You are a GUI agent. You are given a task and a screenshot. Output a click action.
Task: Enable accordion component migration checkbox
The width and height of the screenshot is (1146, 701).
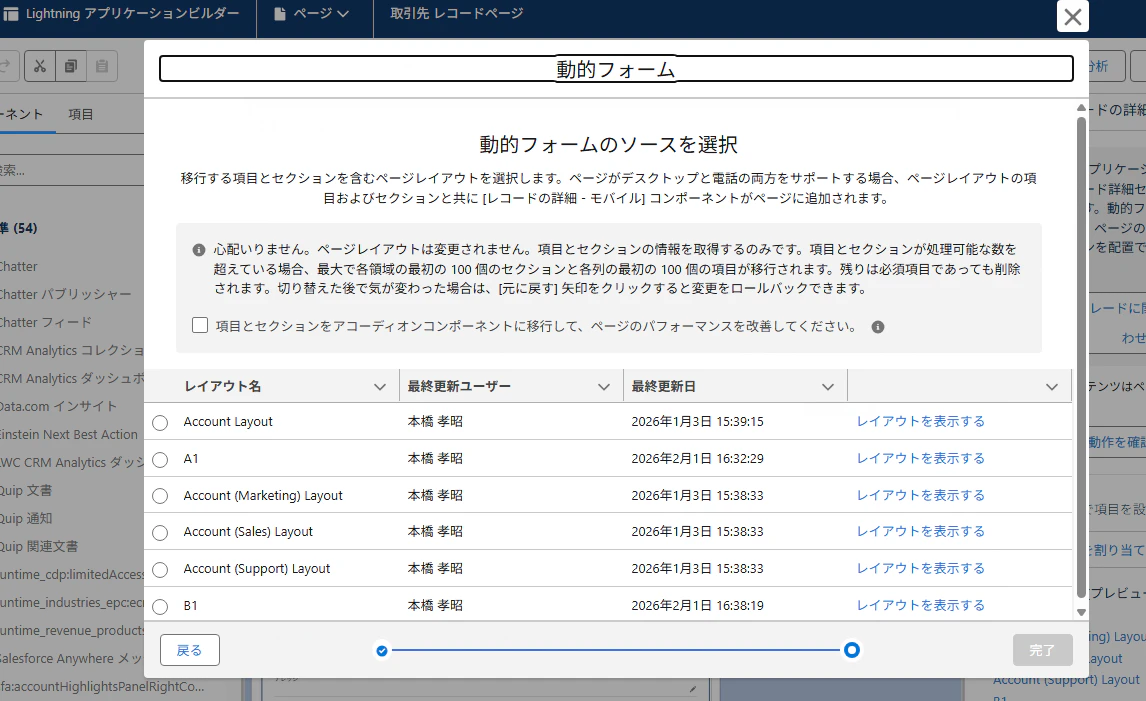pyautogui.click(x=200, y=325)
